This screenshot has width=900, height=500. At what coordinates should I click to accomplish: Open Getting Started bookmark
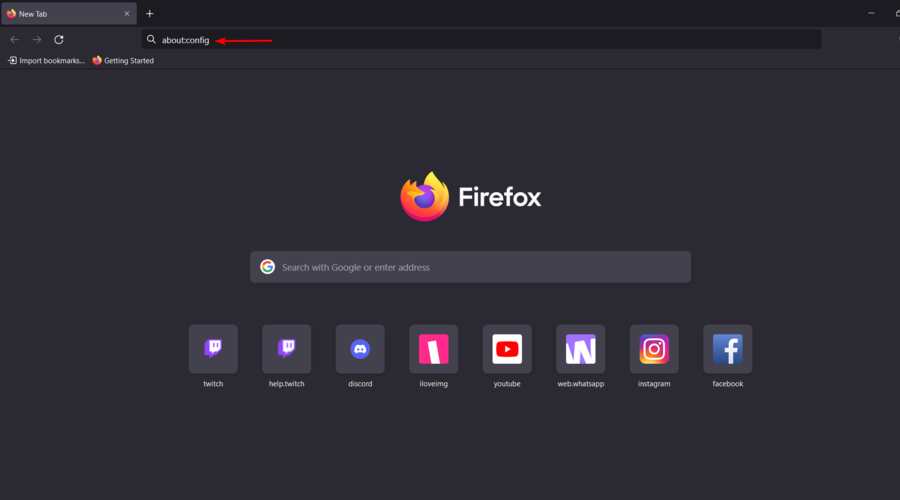point(123,60)
